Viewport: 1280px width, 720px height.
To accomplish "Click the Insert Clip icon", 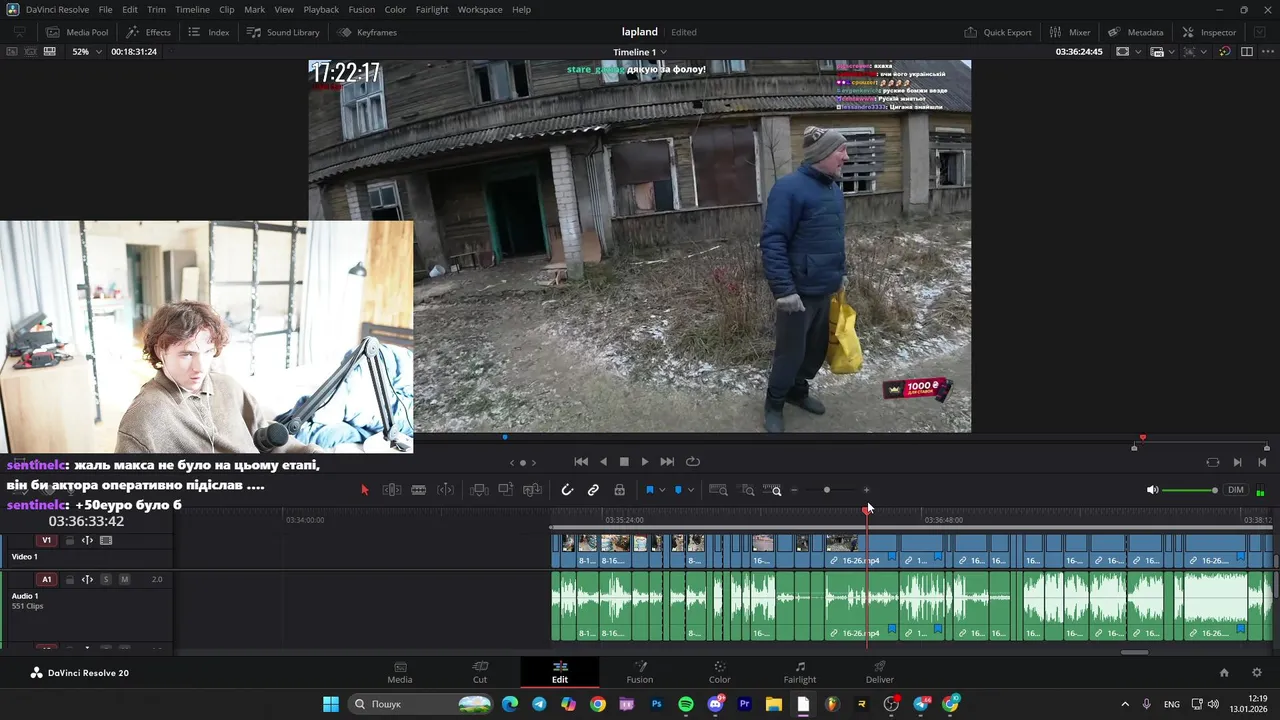I will pyautogui.click(x=479, y=490).
